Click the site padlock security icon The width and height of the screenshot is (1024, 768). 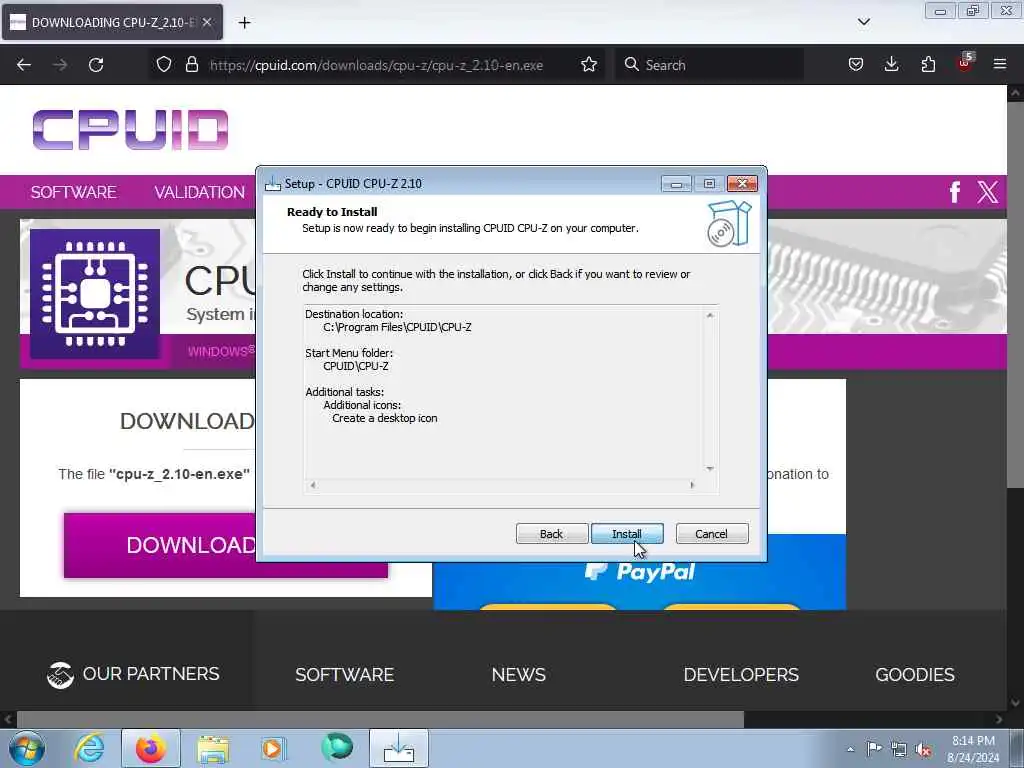[x=191, y=65]
